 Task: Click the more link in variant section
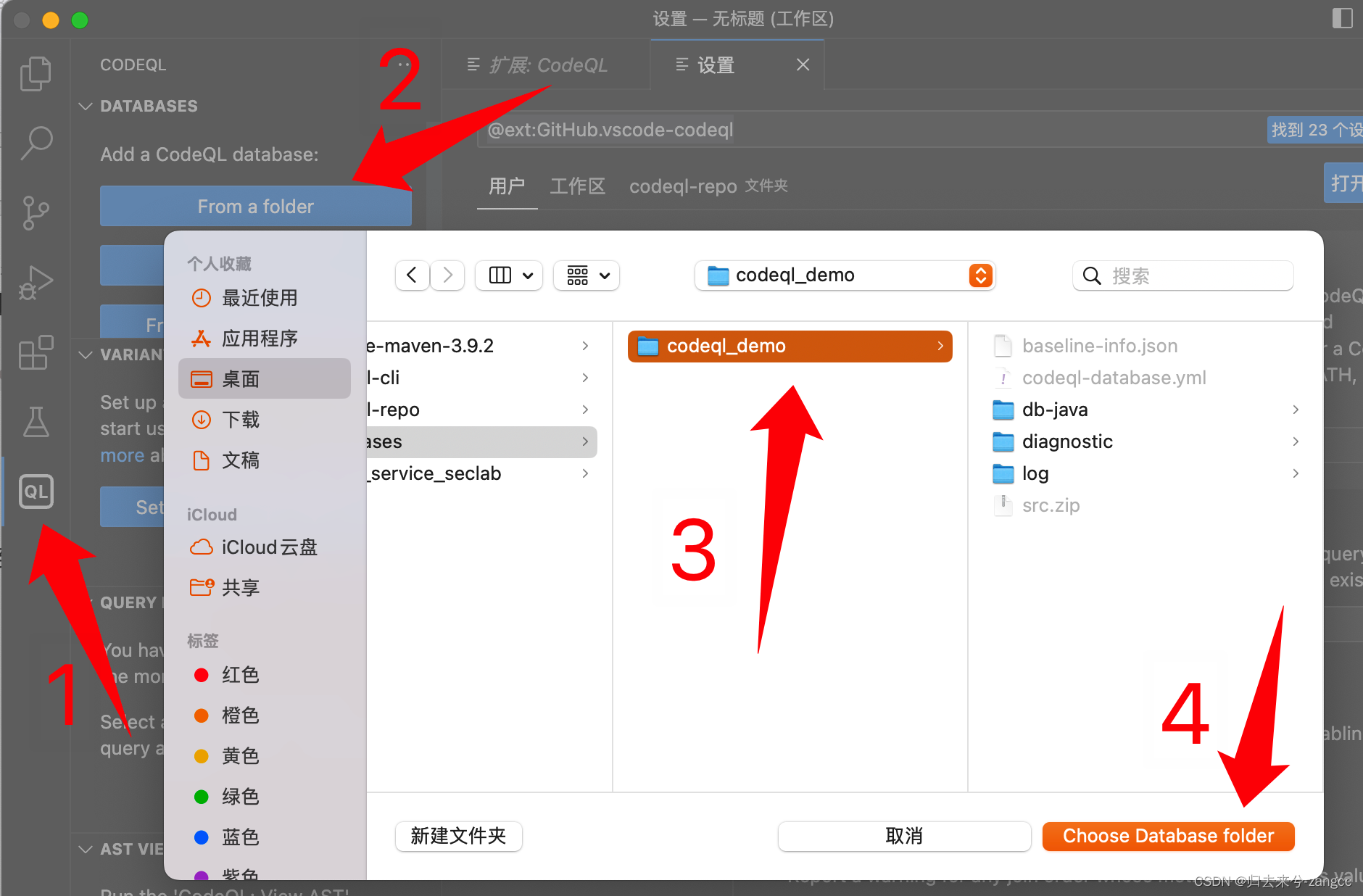[x=122, y=456]
